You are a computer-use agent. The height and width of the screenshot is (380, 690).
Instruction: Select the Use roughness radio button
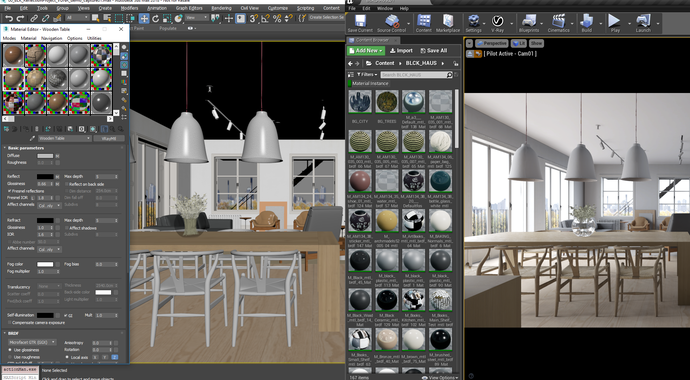pos(10,357)
